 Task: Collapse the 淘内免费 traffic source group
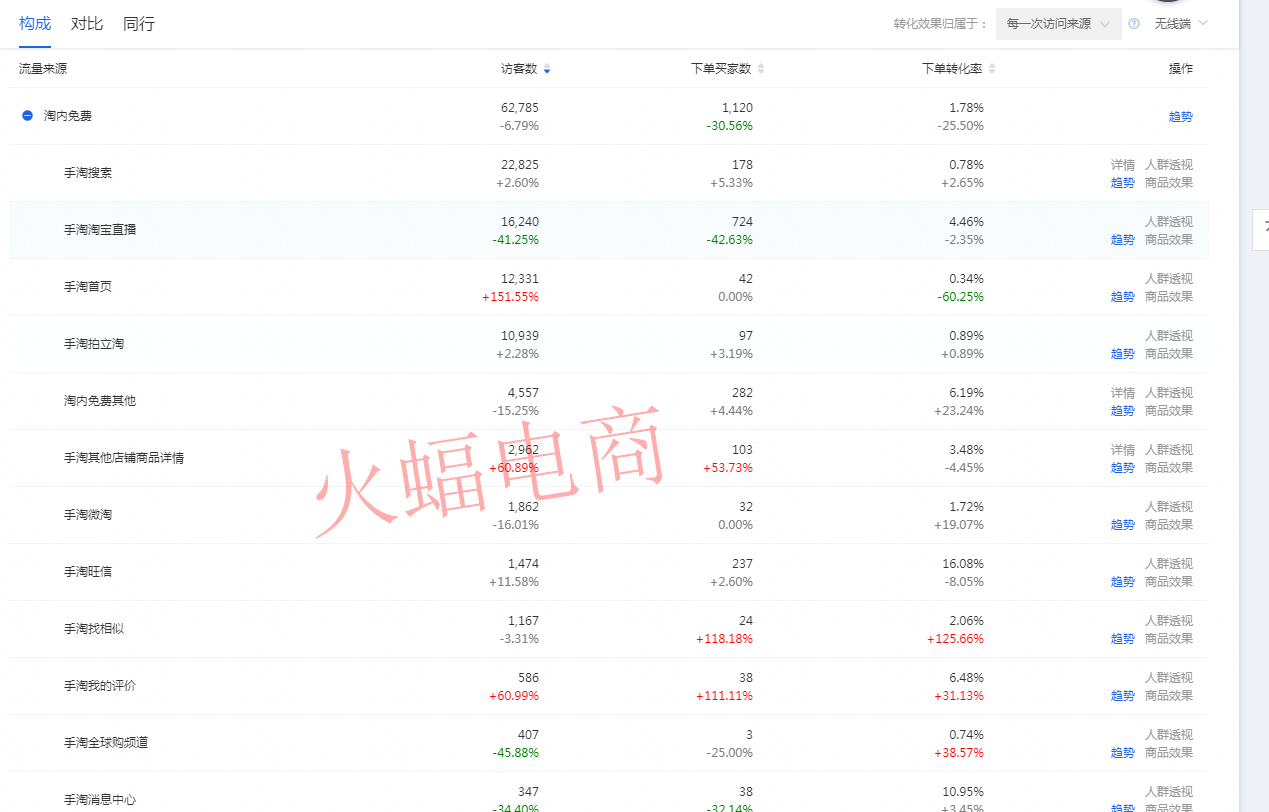[28, 116]
